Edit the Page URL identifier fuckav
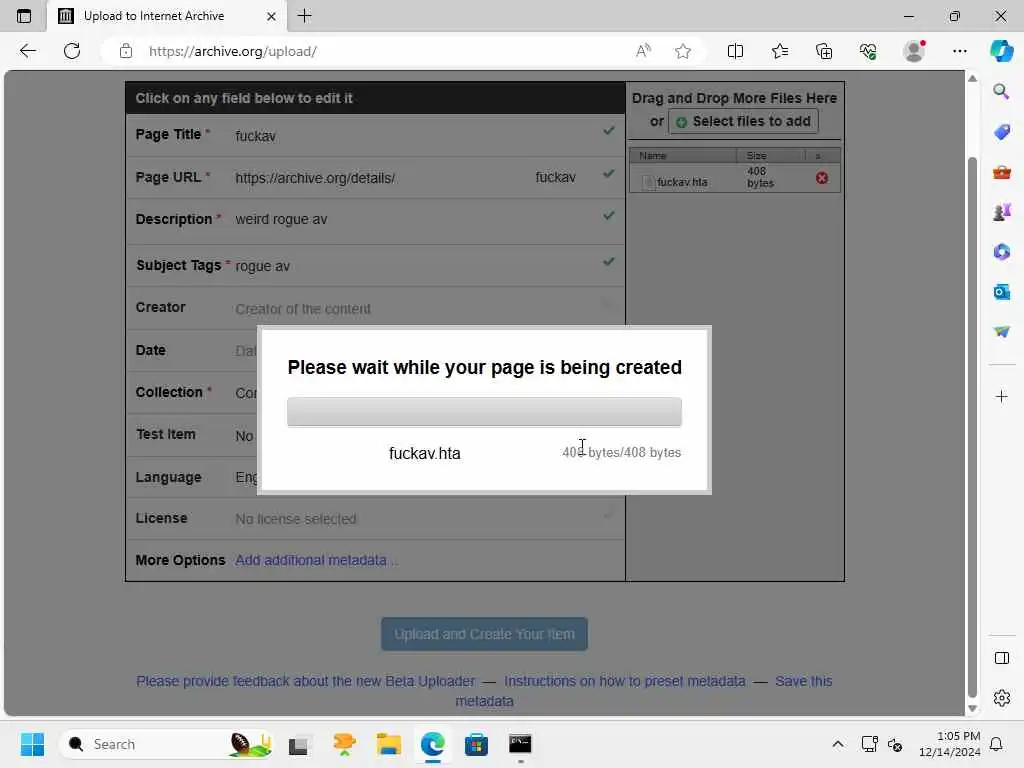1024x768 pixels. (x=555, y=177)
